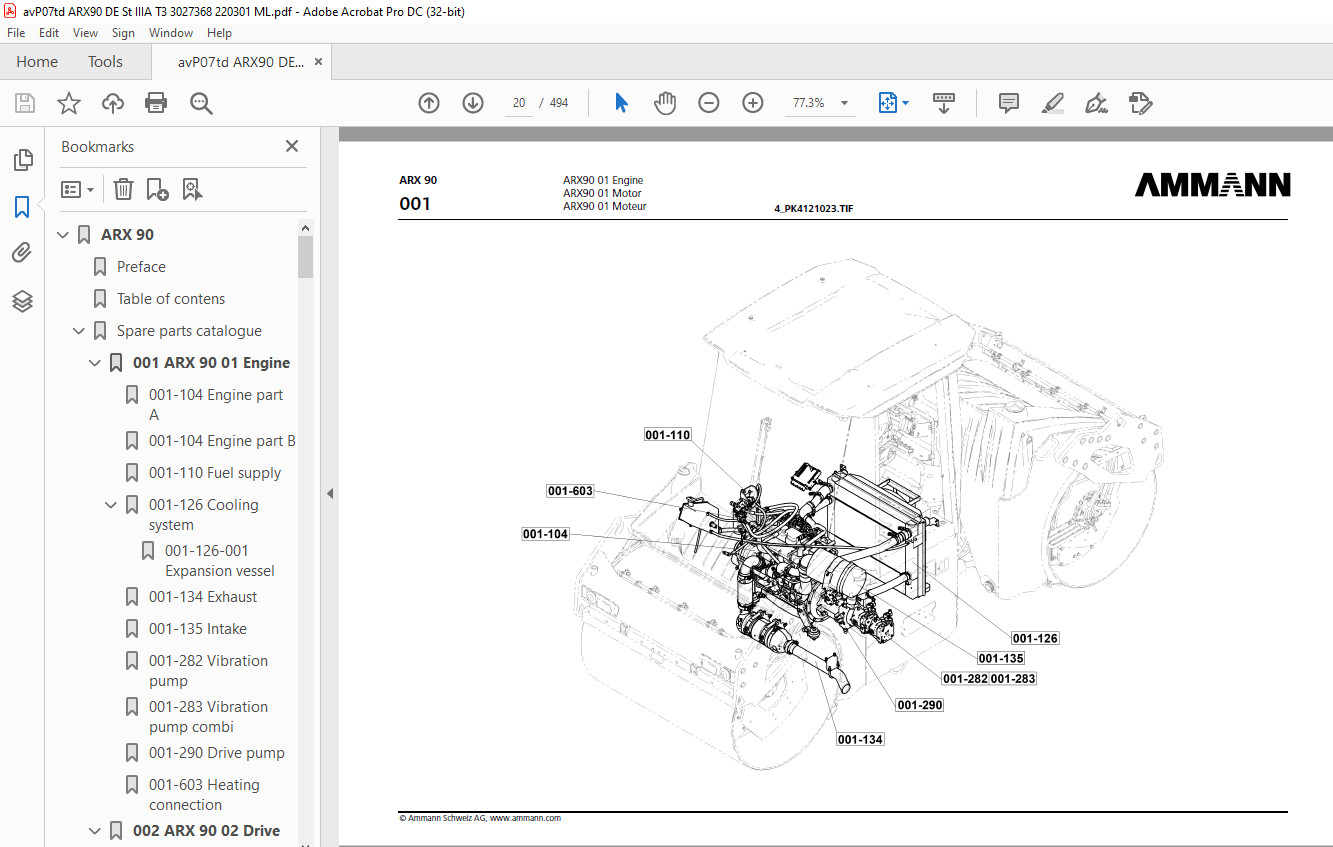Open the Preface bookmark

[141, 267]
